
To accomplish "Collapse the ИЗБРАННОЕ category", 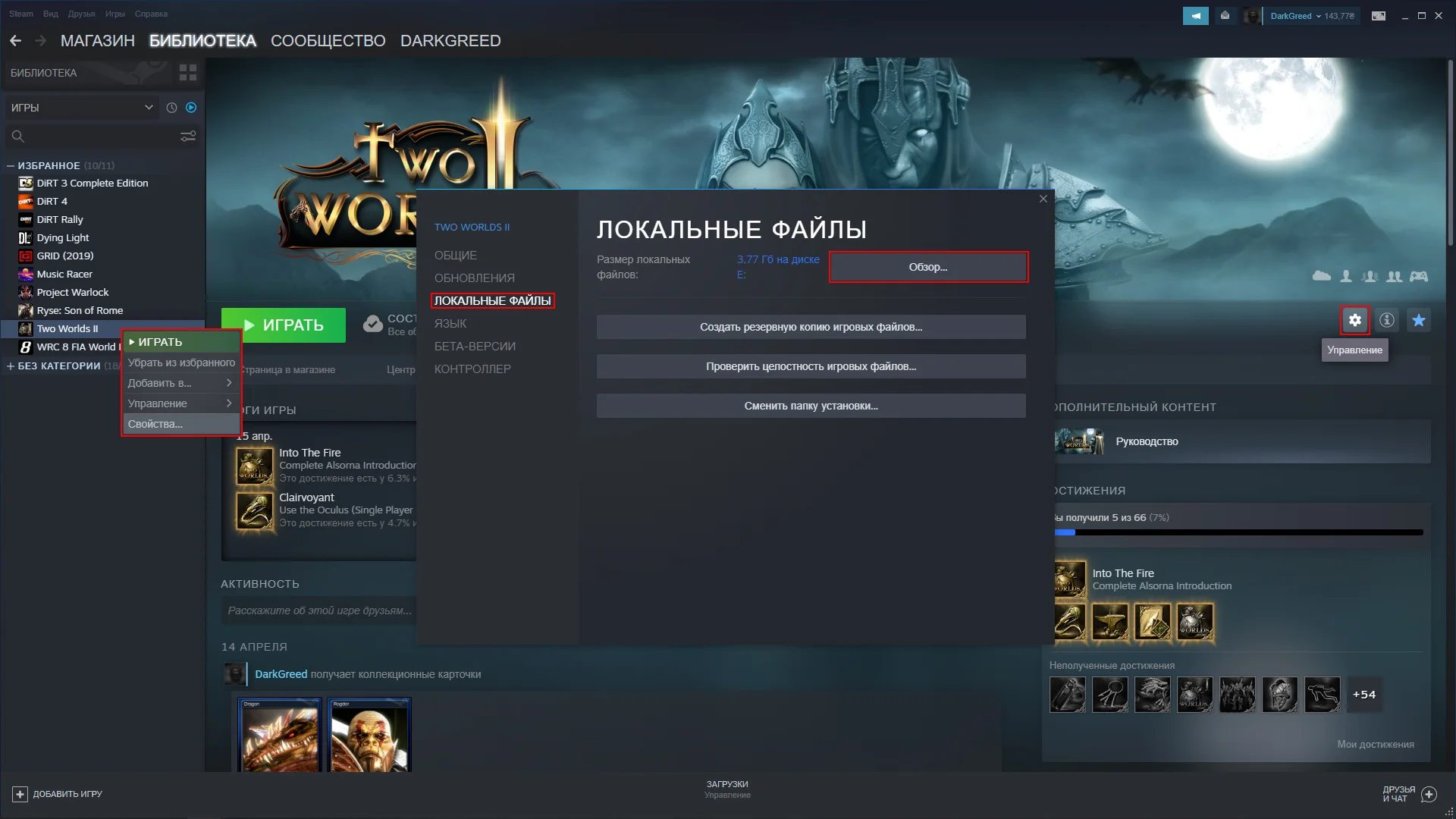I will pos(11,165).
